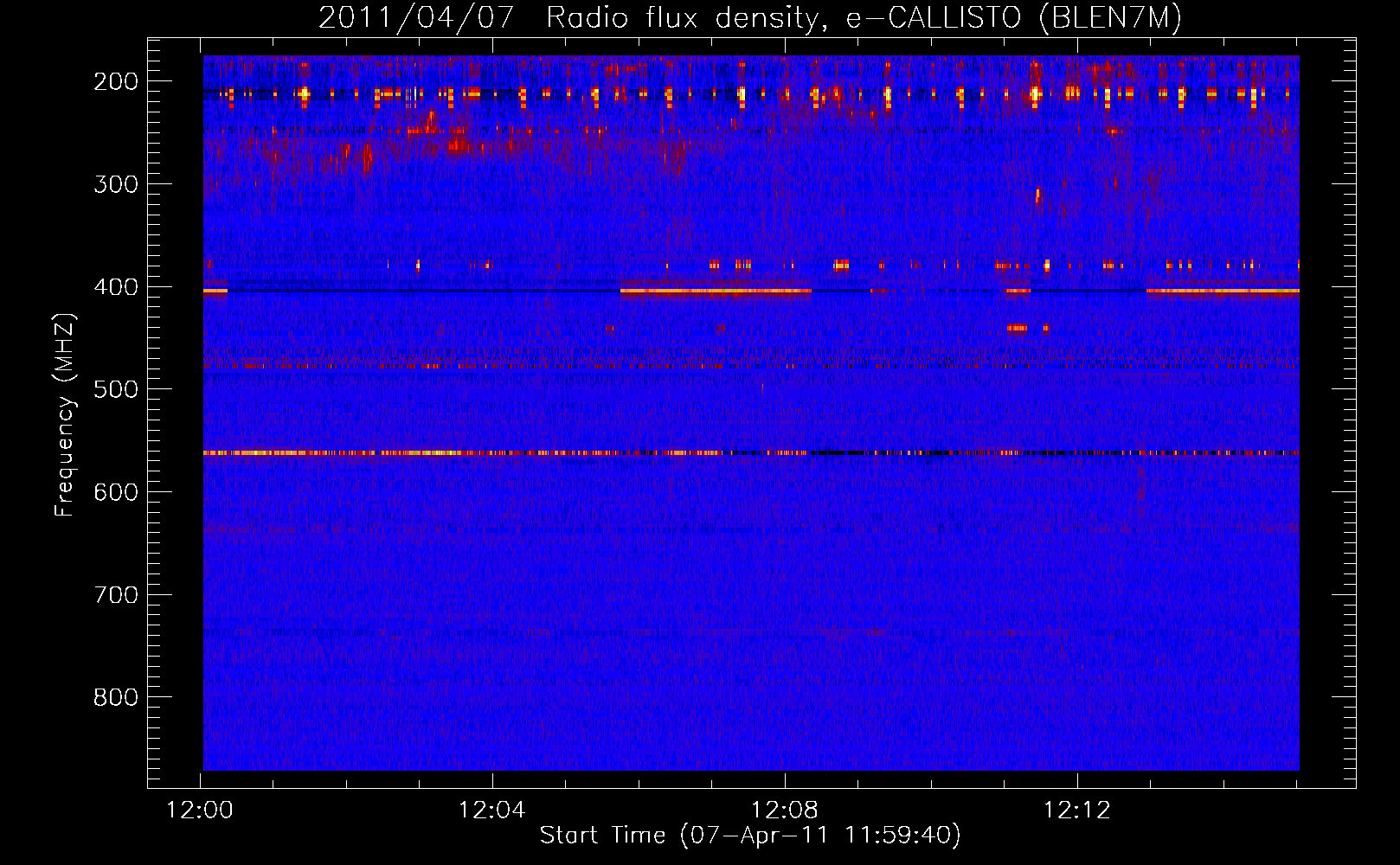This screenshot has width=1400, height=865.
Task: Click the 500 frequency tick label
Action: 116,389
